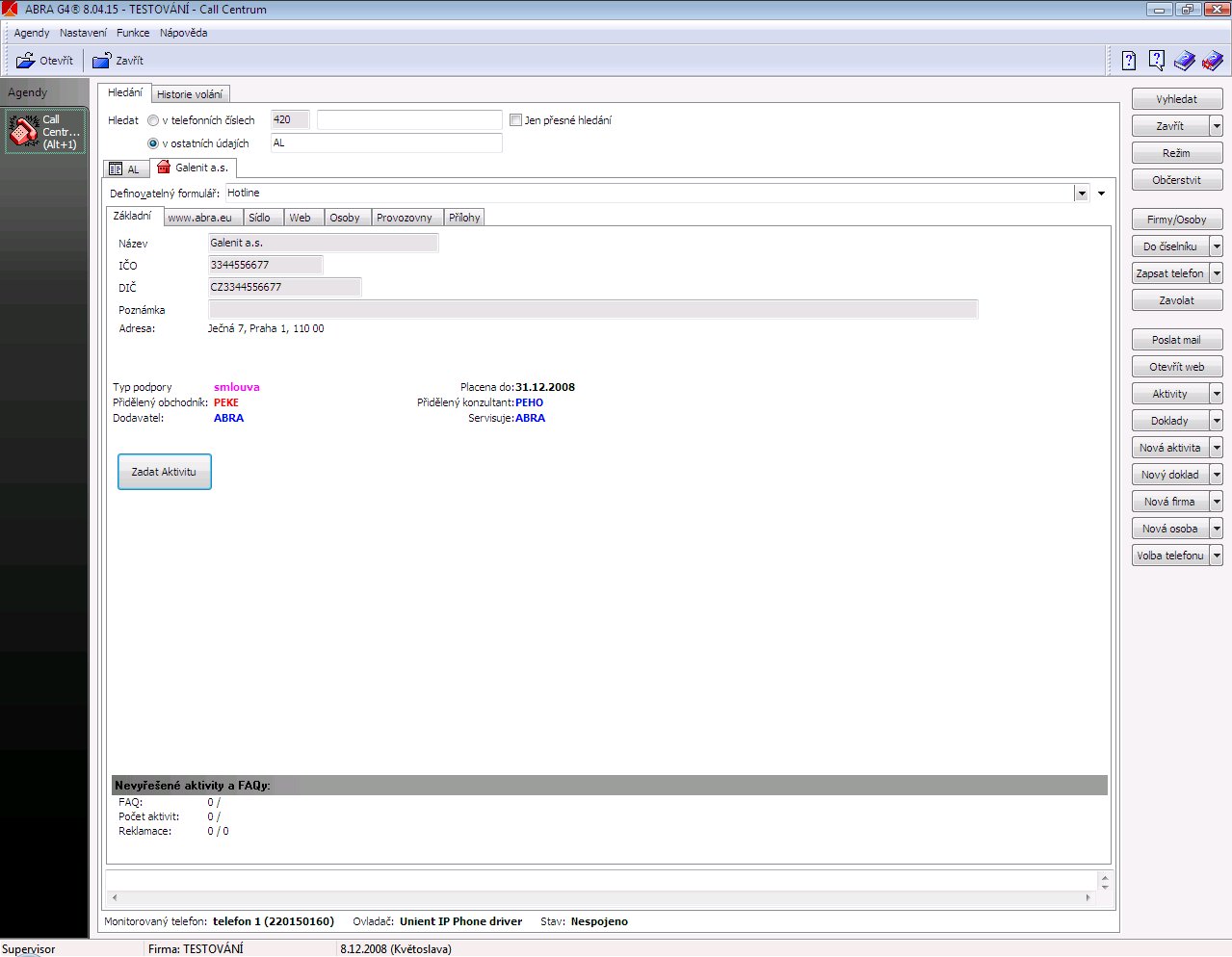Click the Zavolat button

(1177, 300)
